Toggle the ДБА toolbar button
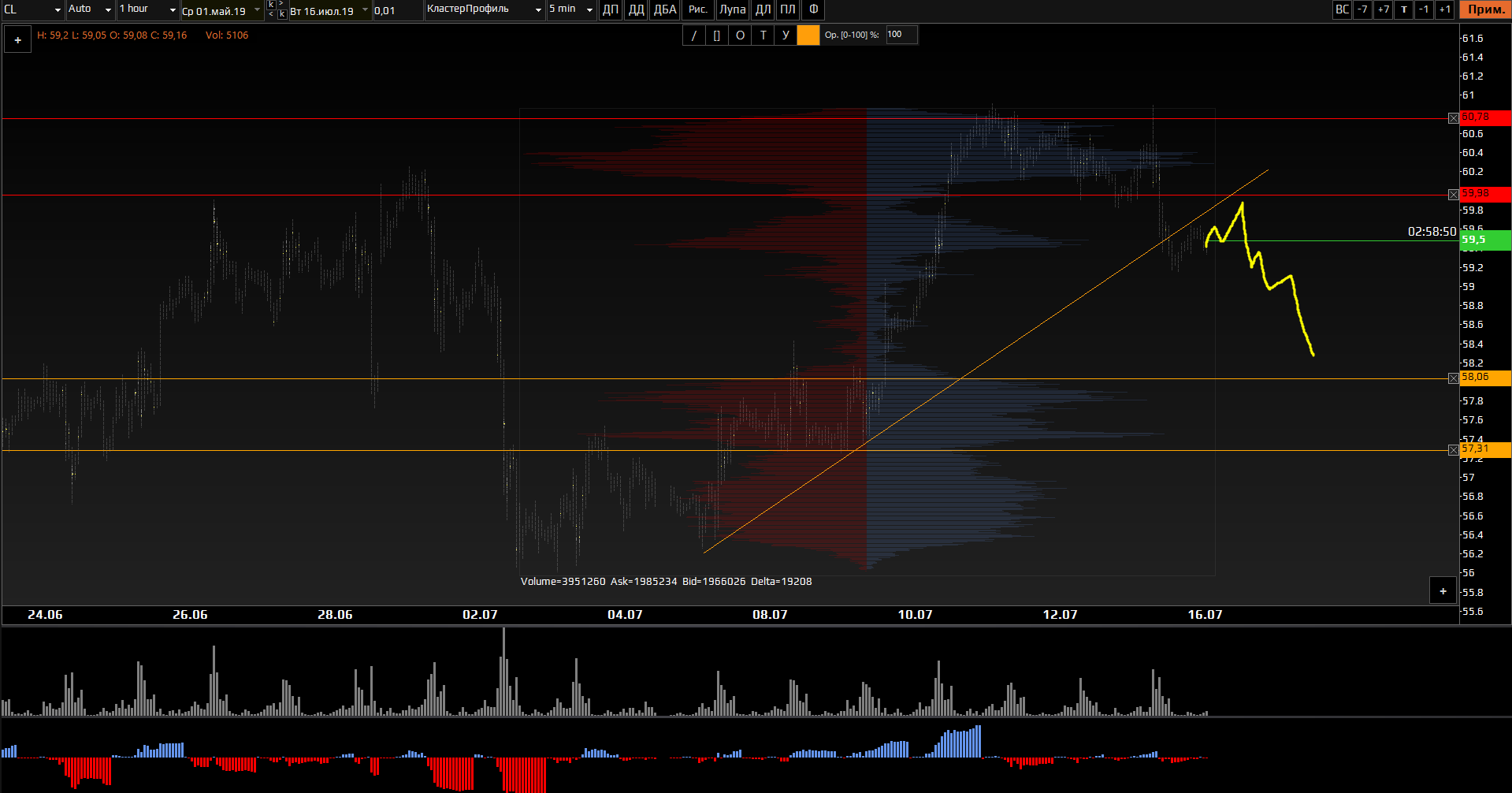Screen dimensions: 1512x793 click(664, 9)
